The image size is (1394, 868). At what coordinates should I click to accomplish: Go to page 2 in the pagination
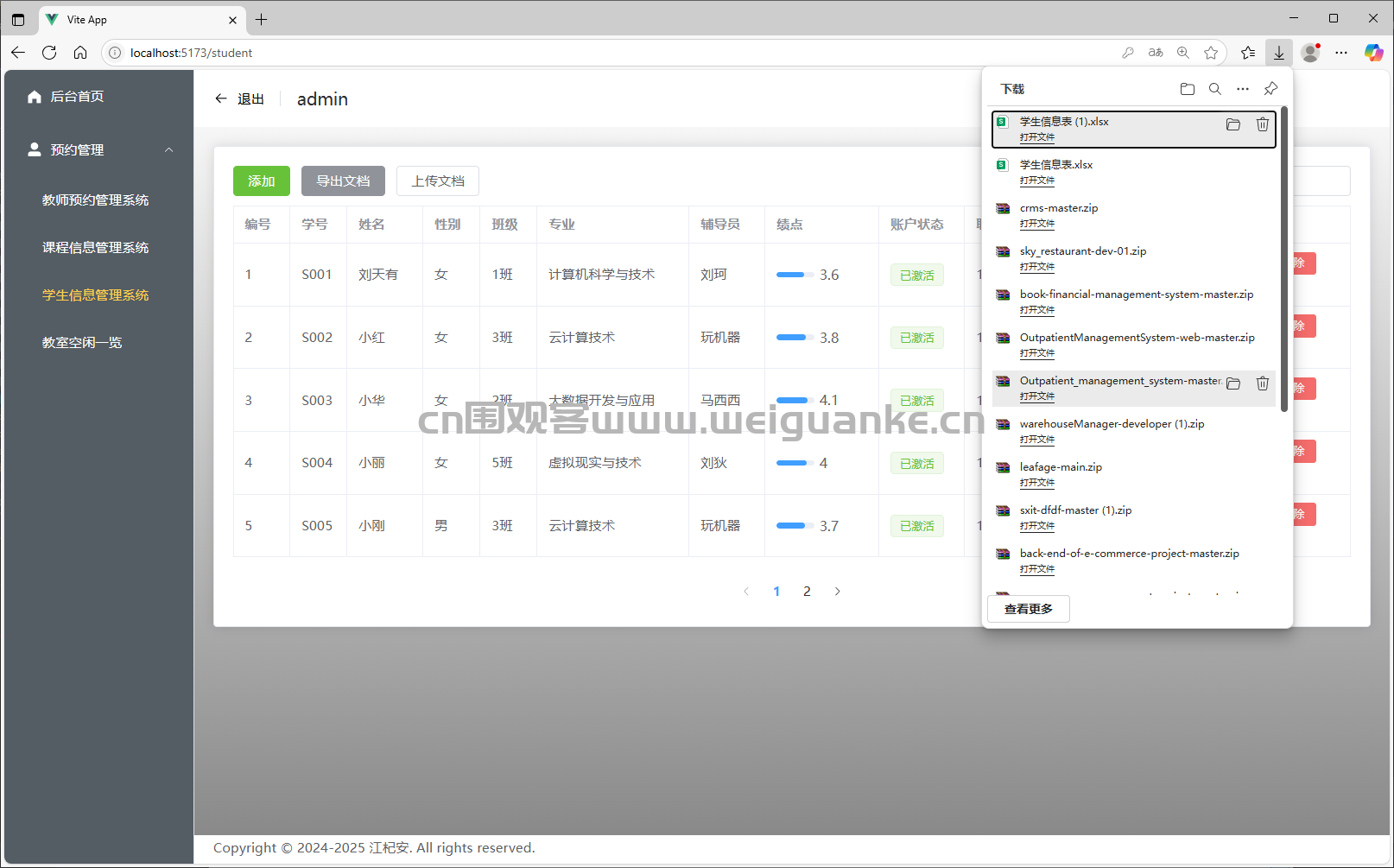point(807,591)
